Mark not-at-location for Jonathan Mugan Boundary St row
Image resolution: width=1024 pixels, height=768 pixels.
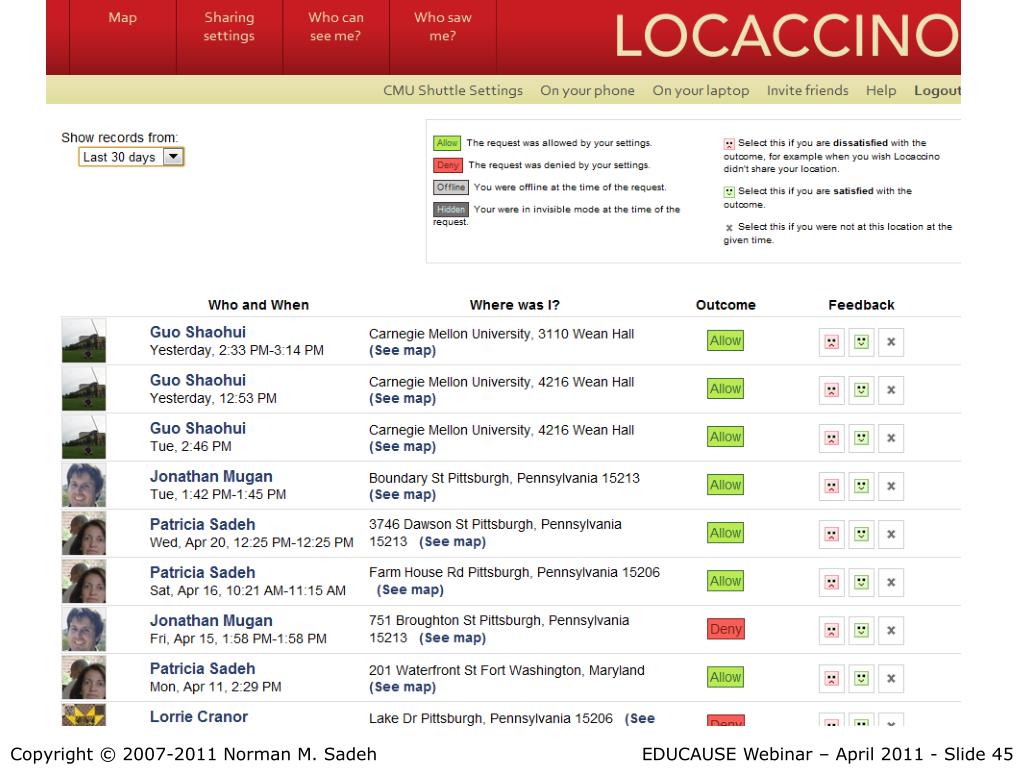tap(891, 487)
